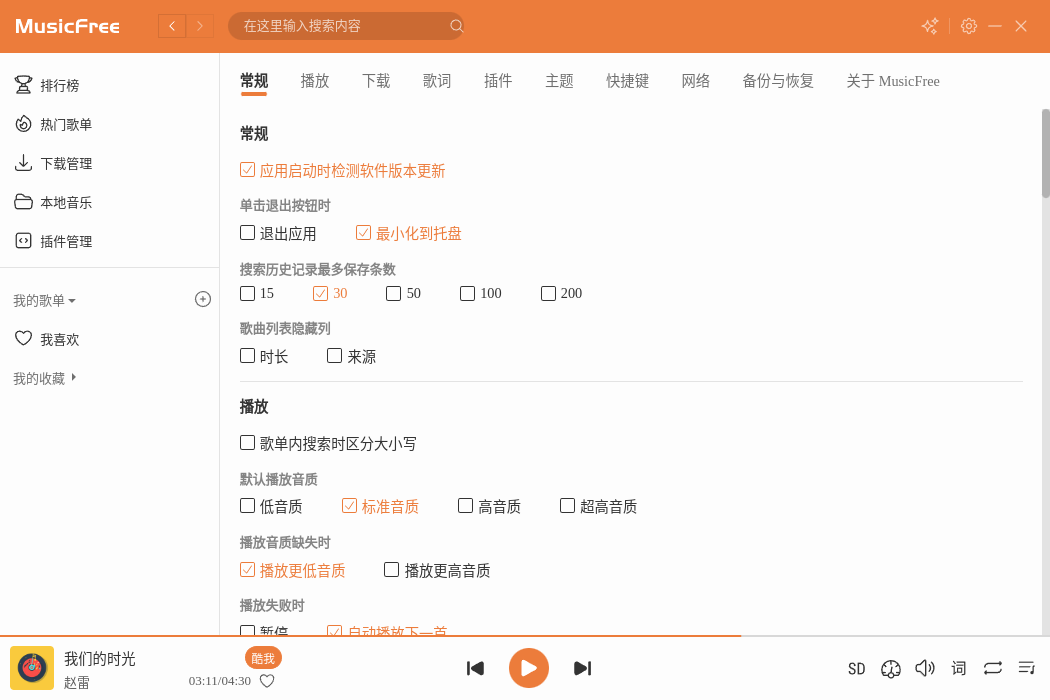Open the 备份与恢复 tab
The width and height of the screenshot is (1050, 700).
click(777, 81)
